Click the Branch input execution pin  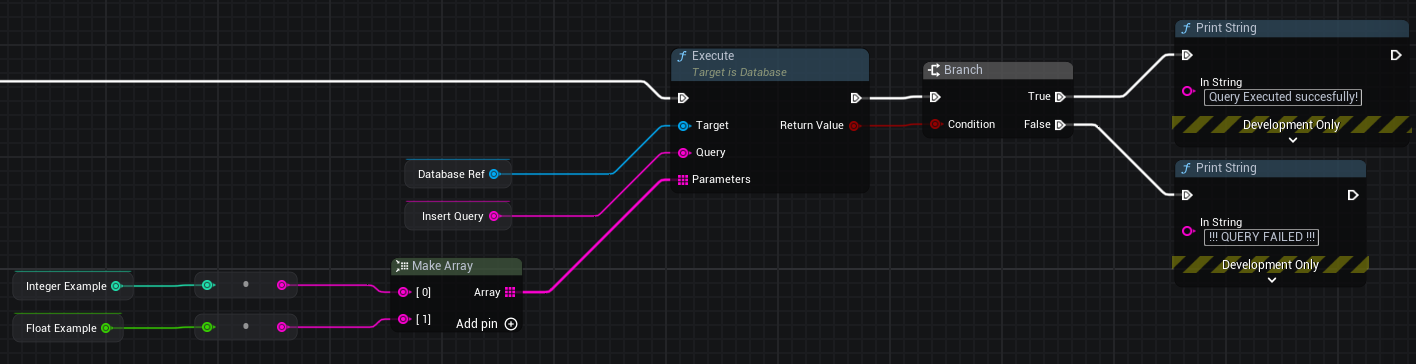[934, 97]
